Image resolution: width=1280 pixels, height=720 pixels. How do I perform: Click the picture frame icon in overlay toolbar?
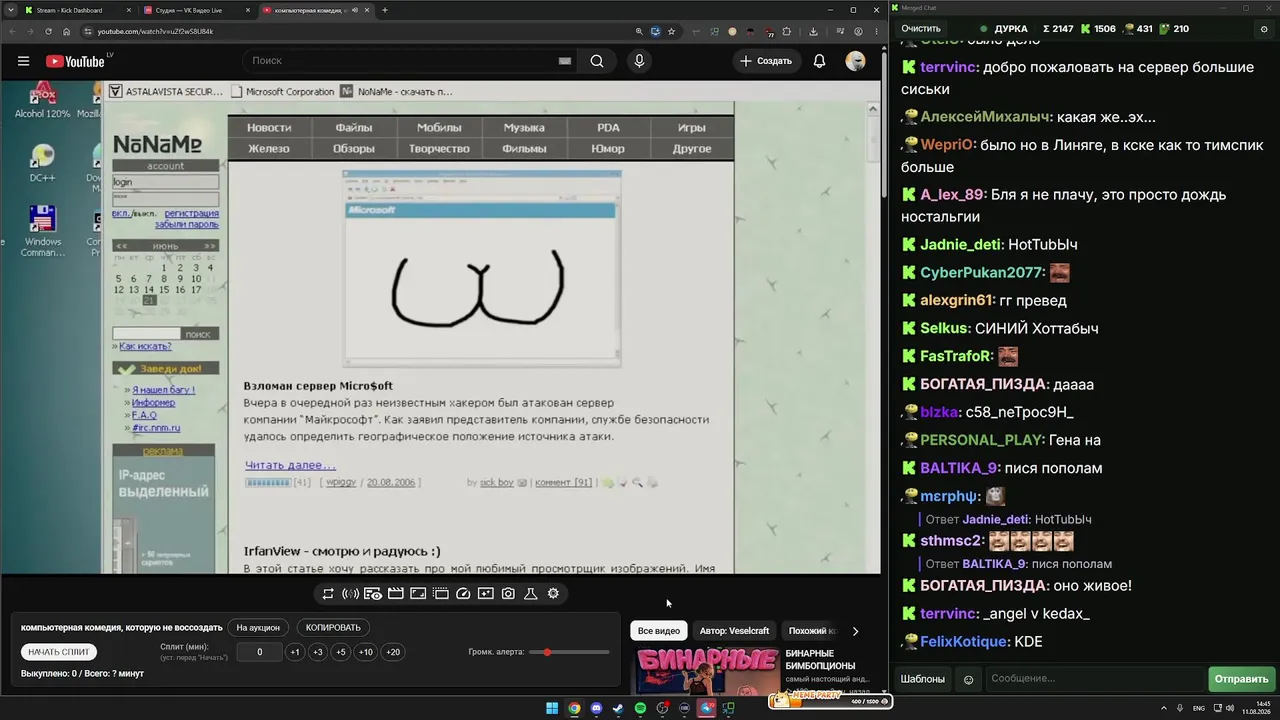click(418, 594)
